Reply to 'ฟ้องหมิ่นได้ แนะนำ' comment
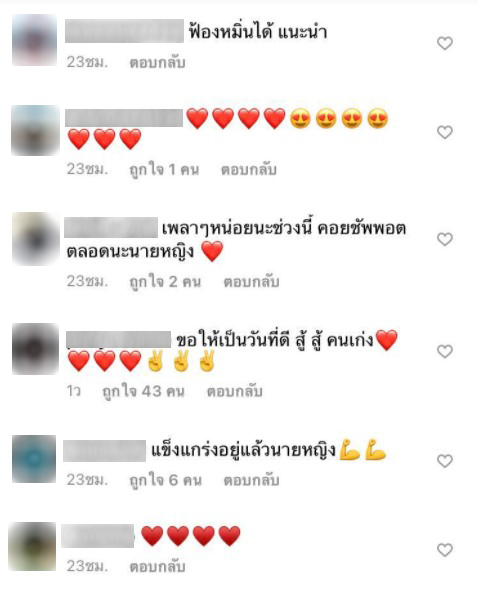This screenshot has height=600, width=478. pos(157,63)
